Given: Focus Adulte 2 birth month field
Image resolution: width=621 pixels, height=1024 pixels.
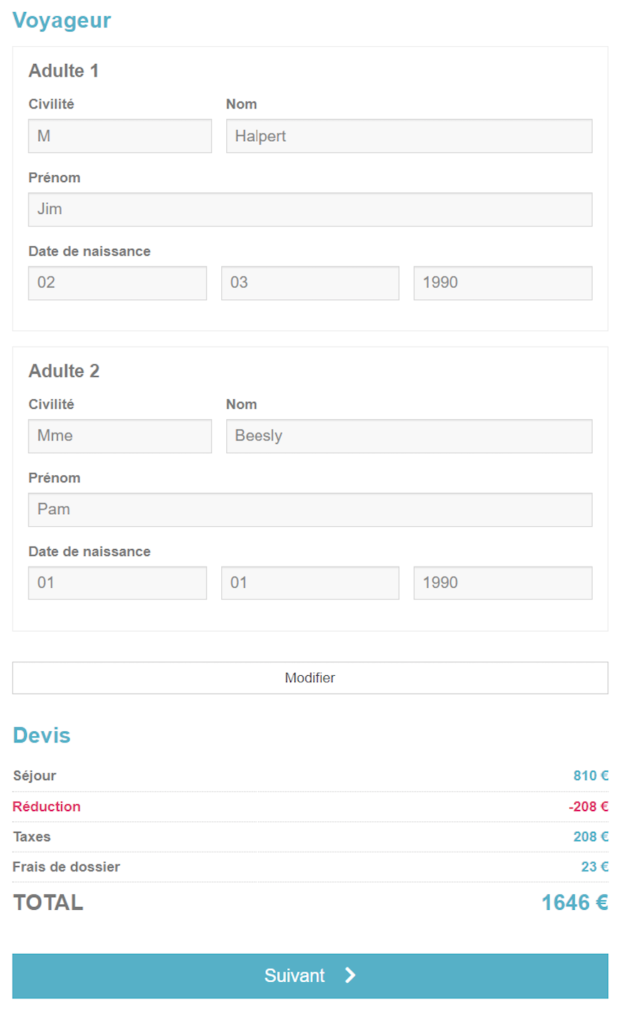Looking at the screenshot, I should tap(310, 583).
